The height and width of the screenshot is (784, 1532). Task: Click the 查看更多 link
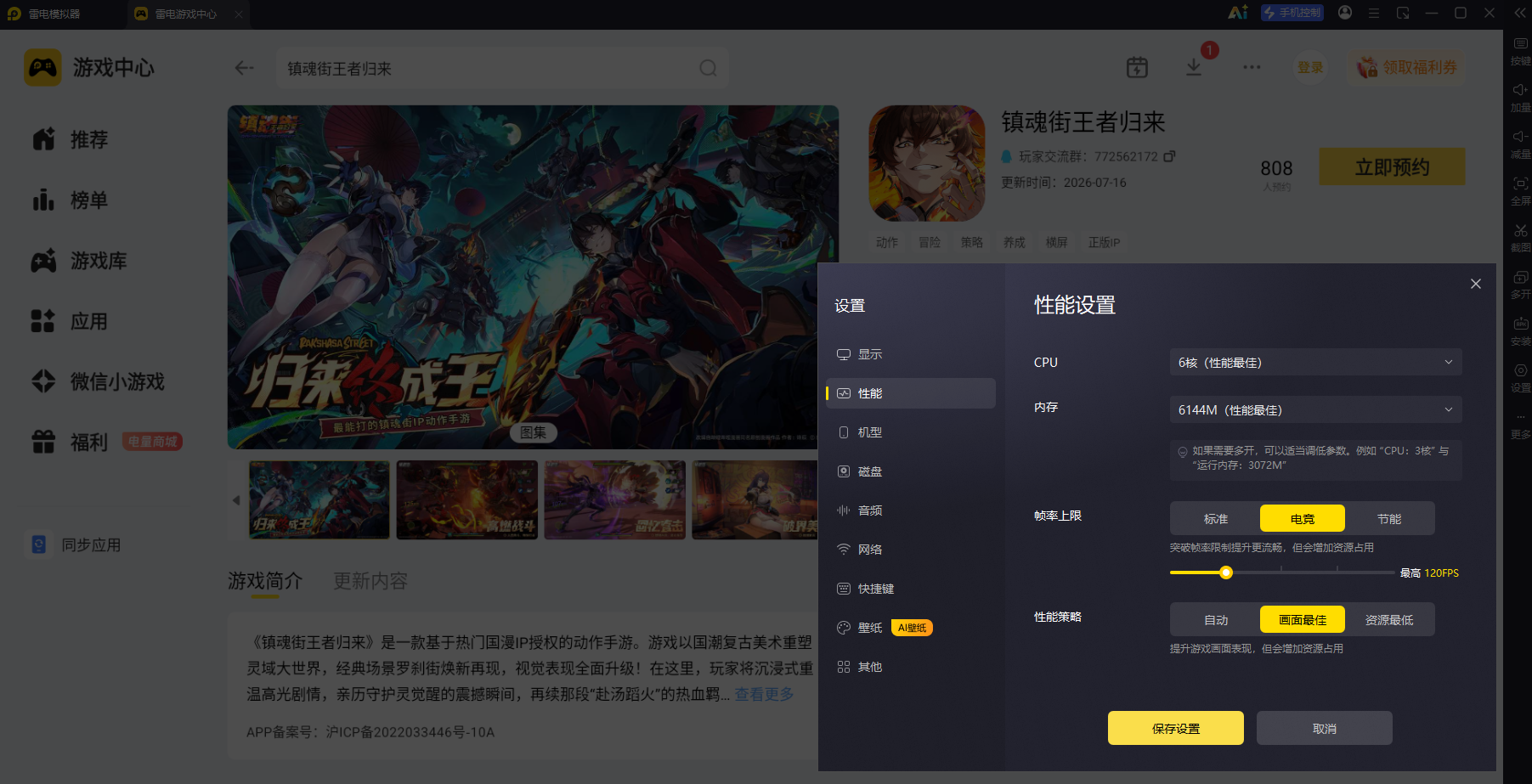[765, 694]
